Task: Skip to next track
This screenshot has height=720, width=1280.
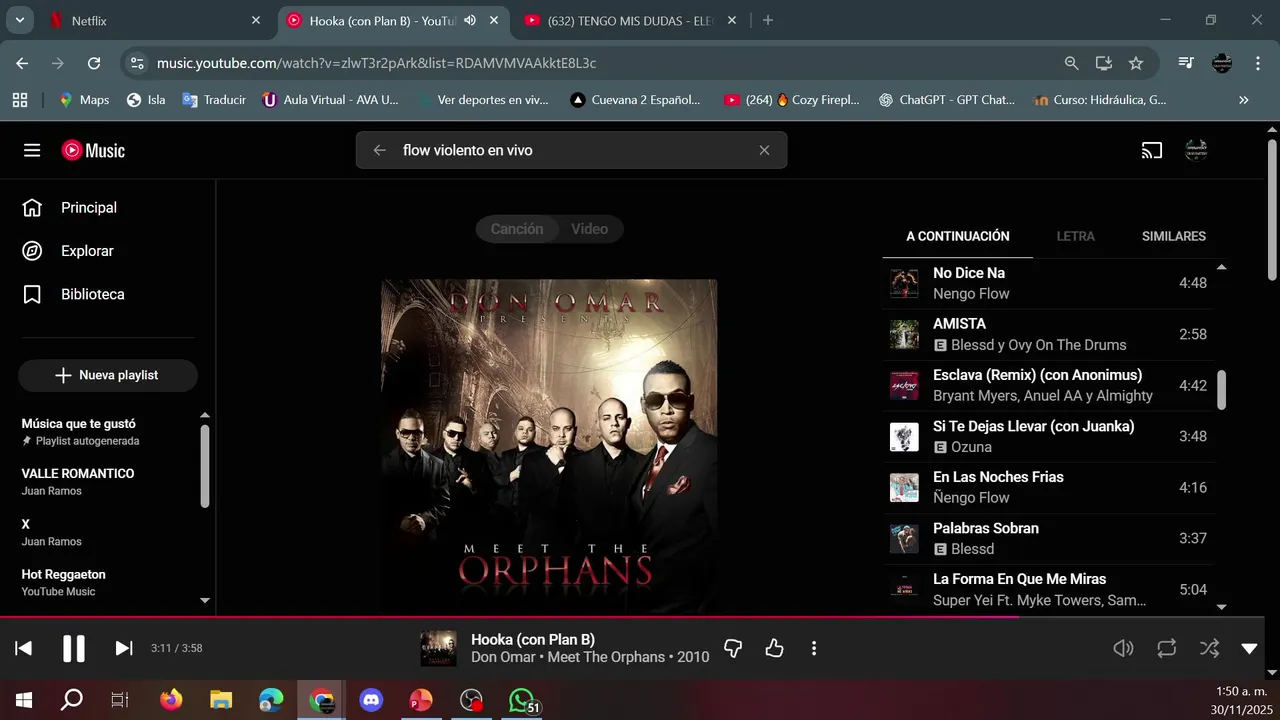Action: [124, 648]
